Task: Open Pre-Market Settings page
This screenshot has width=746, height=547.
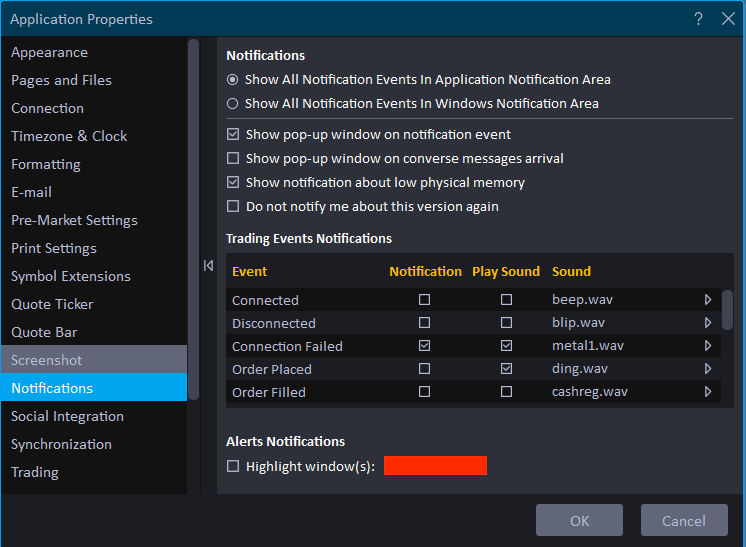Action: coord(94,220)
